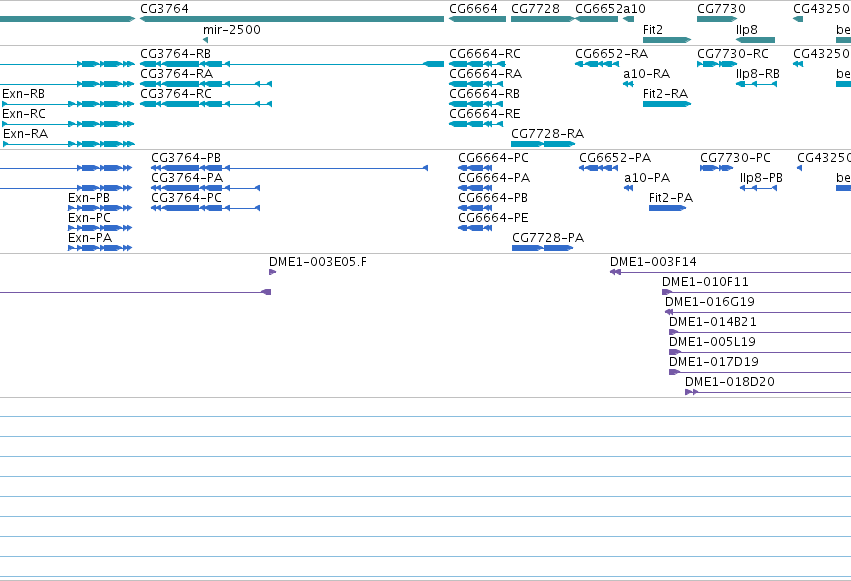Image resolution: width=851 pixels, height=581 pixels.
Task: Choose transcript CG6664-RB
Action: click(x=484, y=94)
